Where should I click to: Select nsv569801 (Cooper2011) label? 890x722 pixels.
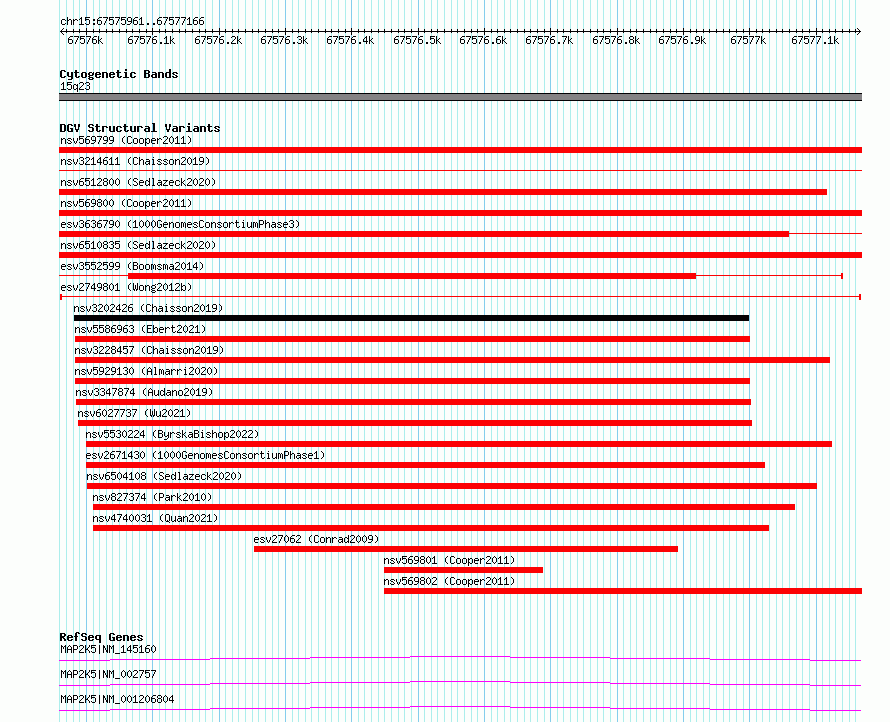point(449,560)
